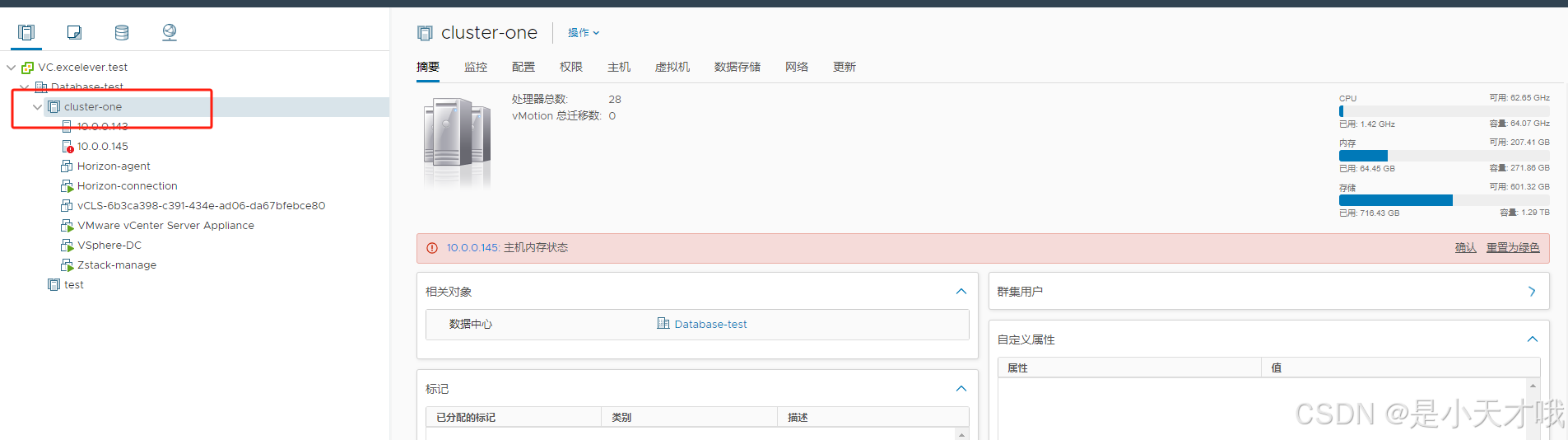
Task: Switch to the 权限 tab
Action: [571, 68]
